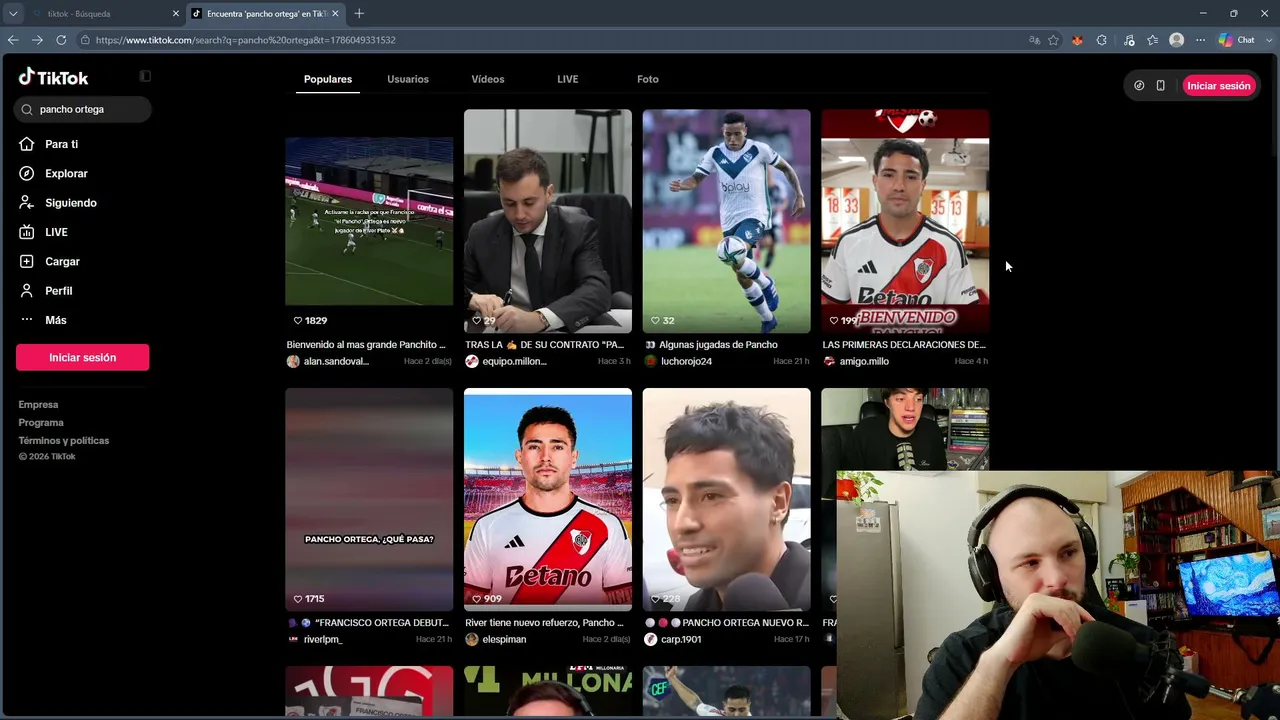Click Iniciar sesión at top right
The width and height of the screenshot is (1280, 720).
(x=1219, y=86)
